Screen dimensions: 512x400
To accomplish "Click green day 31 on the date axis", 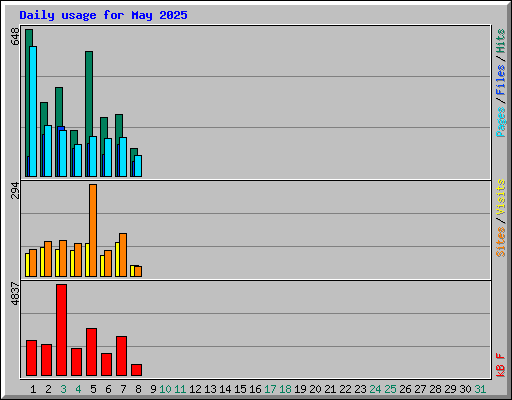I will (x=480, y=389).
